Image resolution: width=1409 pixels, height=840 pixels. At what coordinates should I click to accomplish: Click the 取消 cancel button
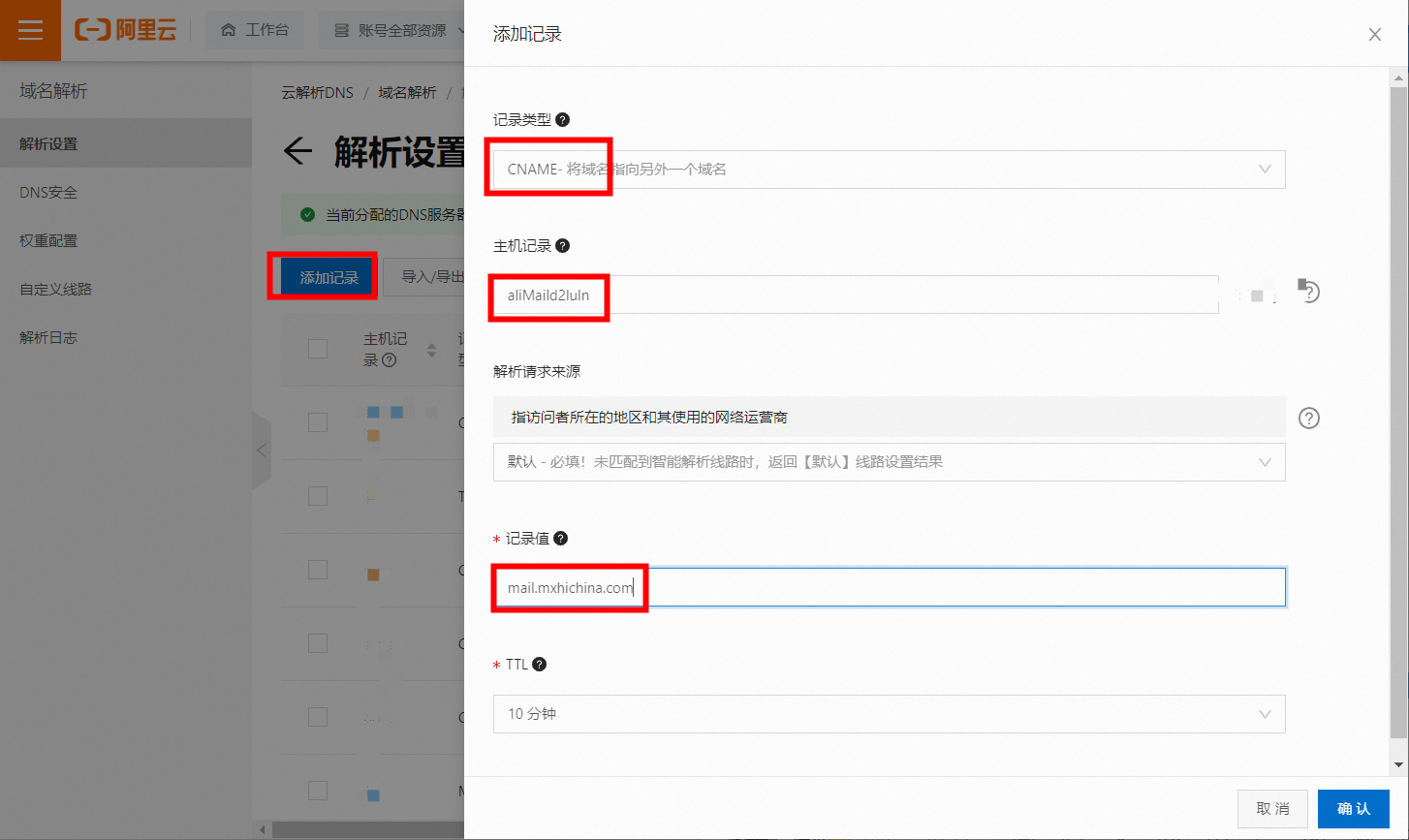click(1272, 809)
